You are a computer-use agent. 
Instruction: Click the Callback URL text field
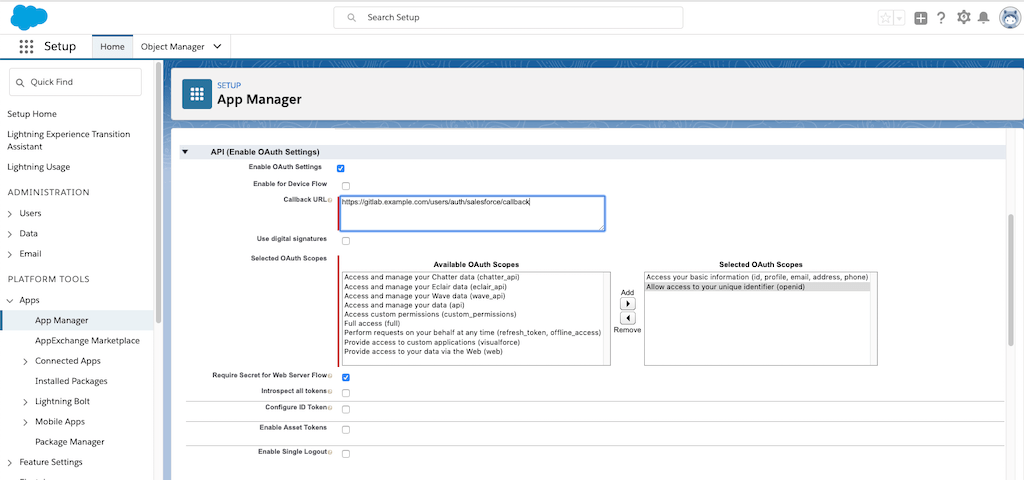(471, 213)
